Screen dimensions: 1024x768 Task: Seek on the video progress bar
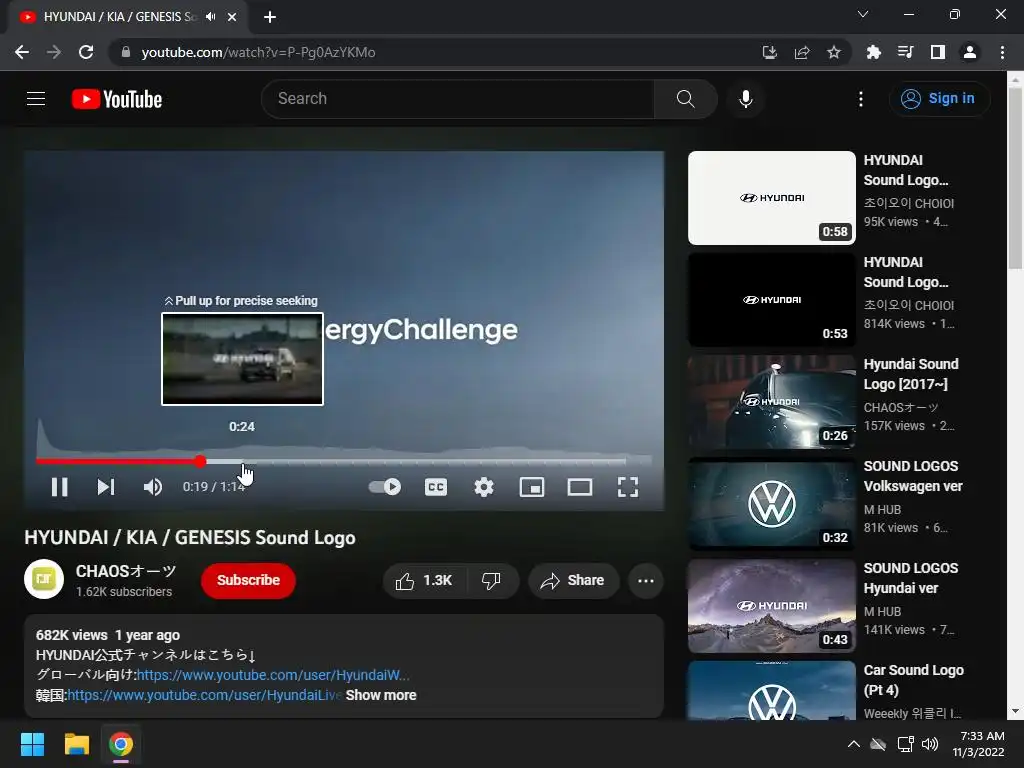344,462
